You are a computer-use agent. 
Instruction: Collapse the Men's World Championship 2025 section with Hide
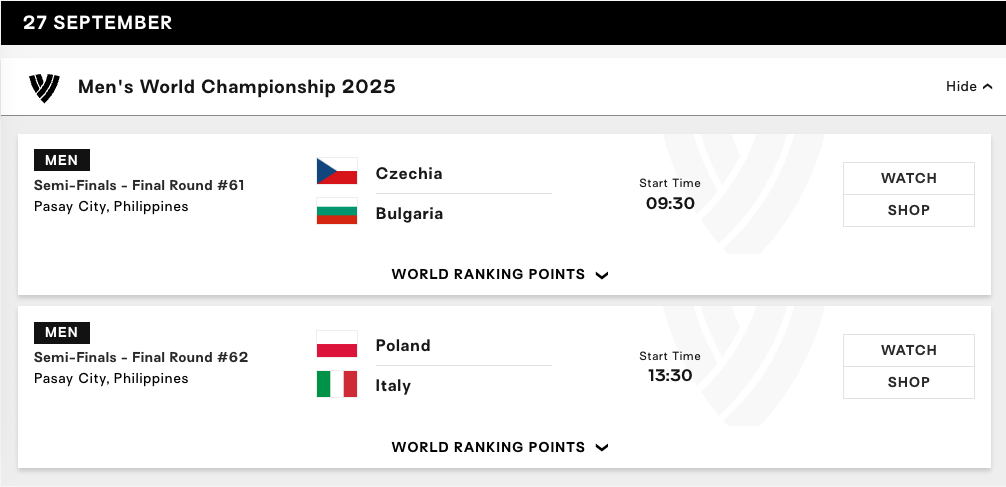pos(968,87)
